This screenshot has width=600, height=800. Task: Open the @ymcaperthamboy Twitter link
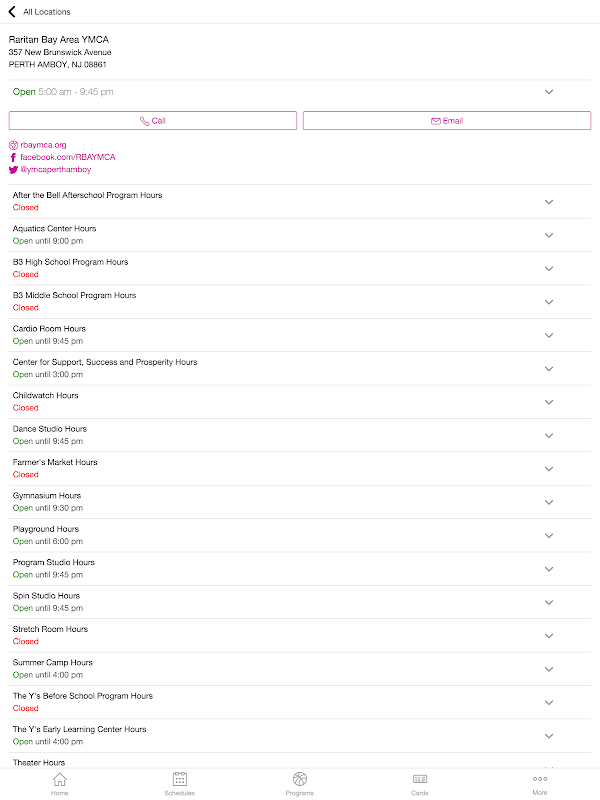click(56, 169)
